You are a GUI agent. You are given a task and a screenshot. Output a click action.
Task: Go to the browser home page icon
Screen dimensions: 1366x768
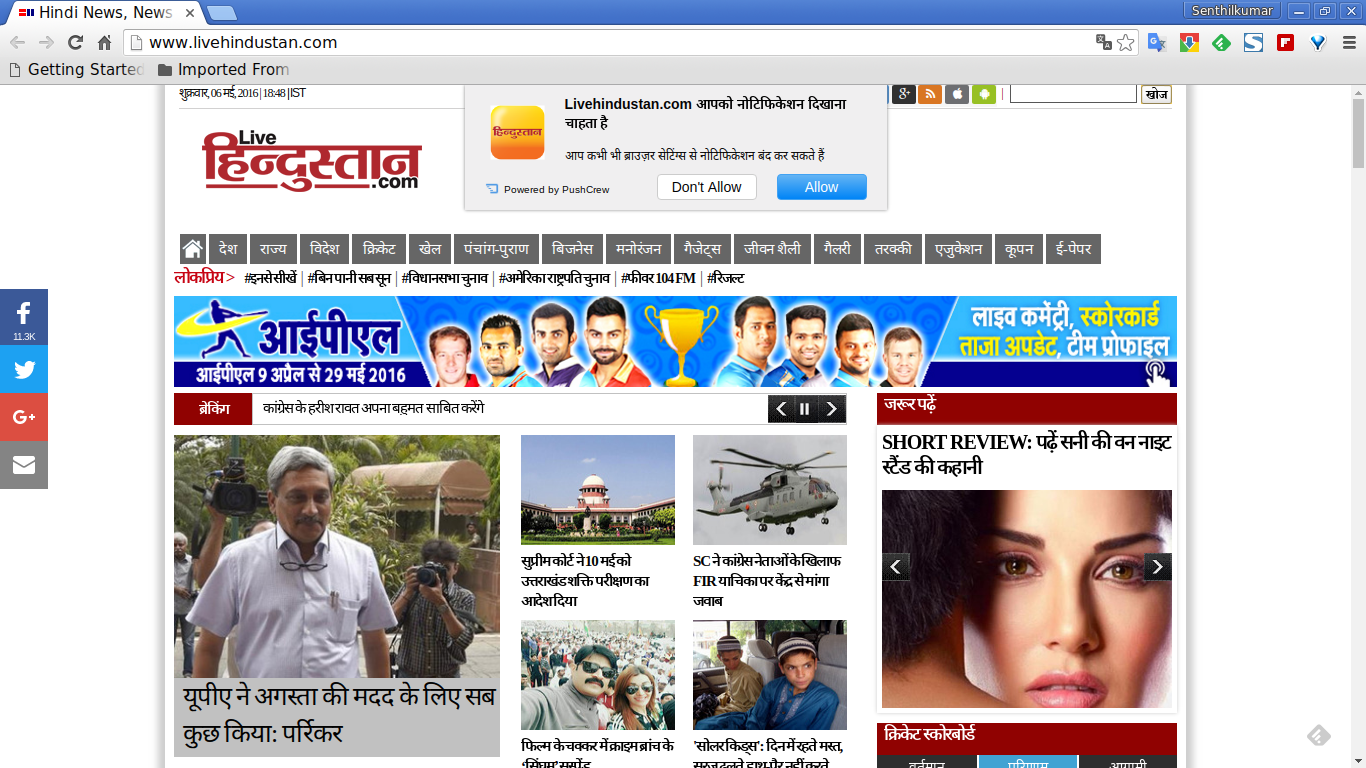(x=104, y=42)
